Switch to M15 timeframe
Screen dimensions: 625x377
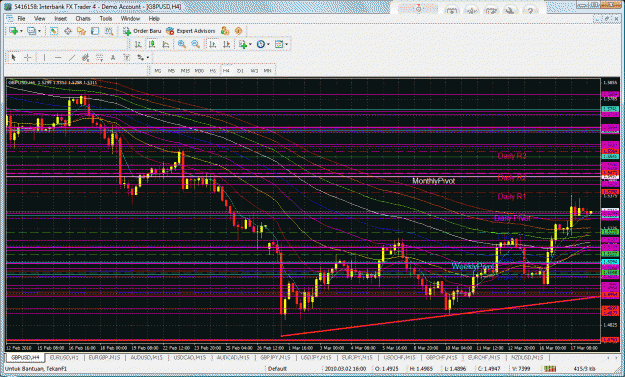pyautogui.click(x=185, y=71)
